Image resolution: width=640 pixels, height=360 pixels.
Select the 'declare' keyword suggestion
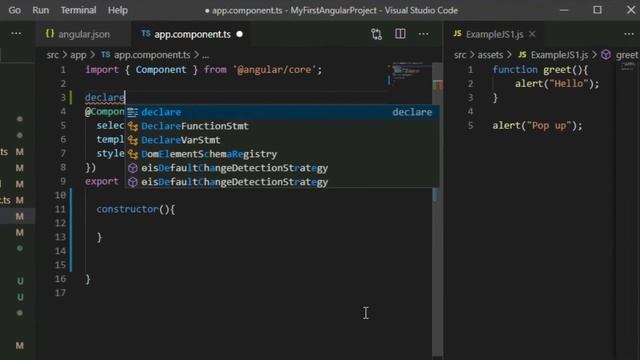282,112
